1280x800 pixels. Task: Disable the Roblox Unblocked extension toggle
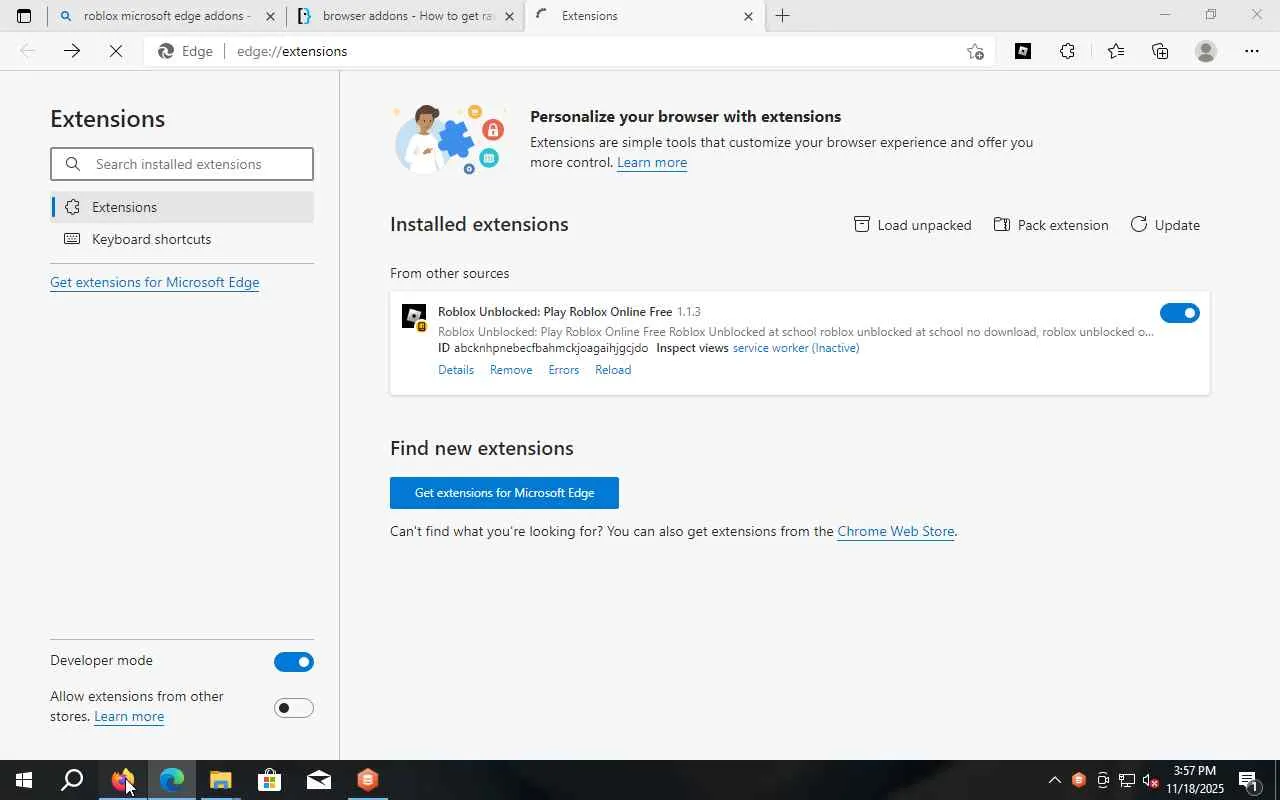pyautogui.click(x=1179, y=313)
